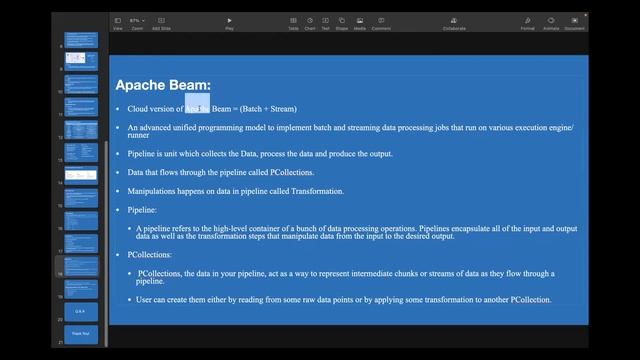640x360 pixels.
Task: Open the View menu button in toolbar
Action: 118,24
